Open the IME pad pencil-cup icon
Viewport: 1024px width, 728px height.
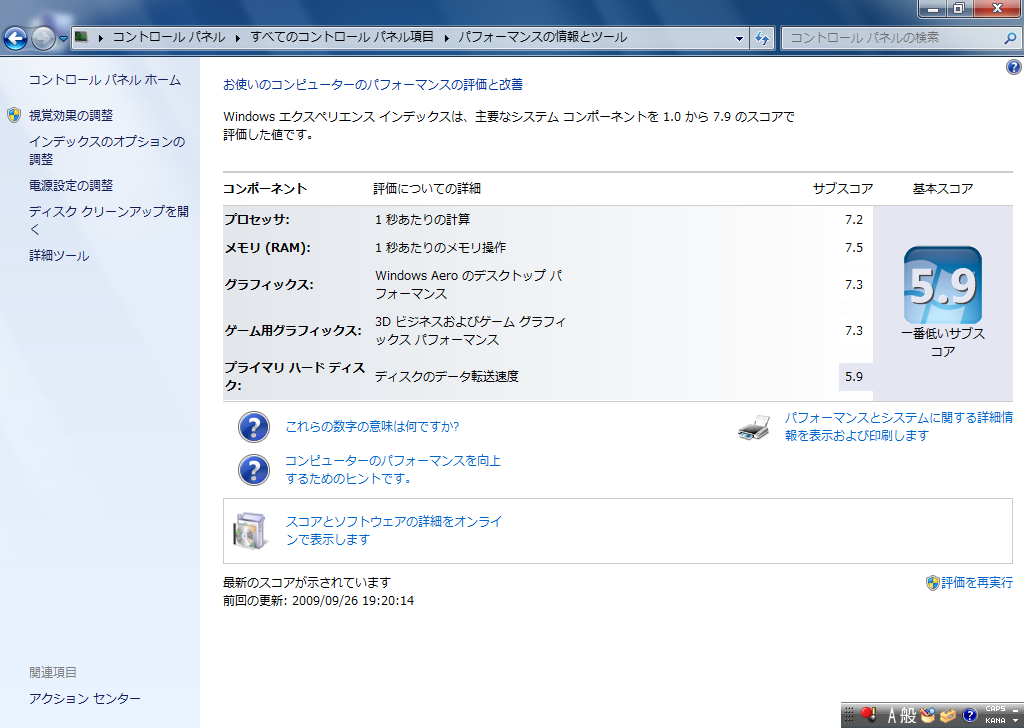coord(928,716)
